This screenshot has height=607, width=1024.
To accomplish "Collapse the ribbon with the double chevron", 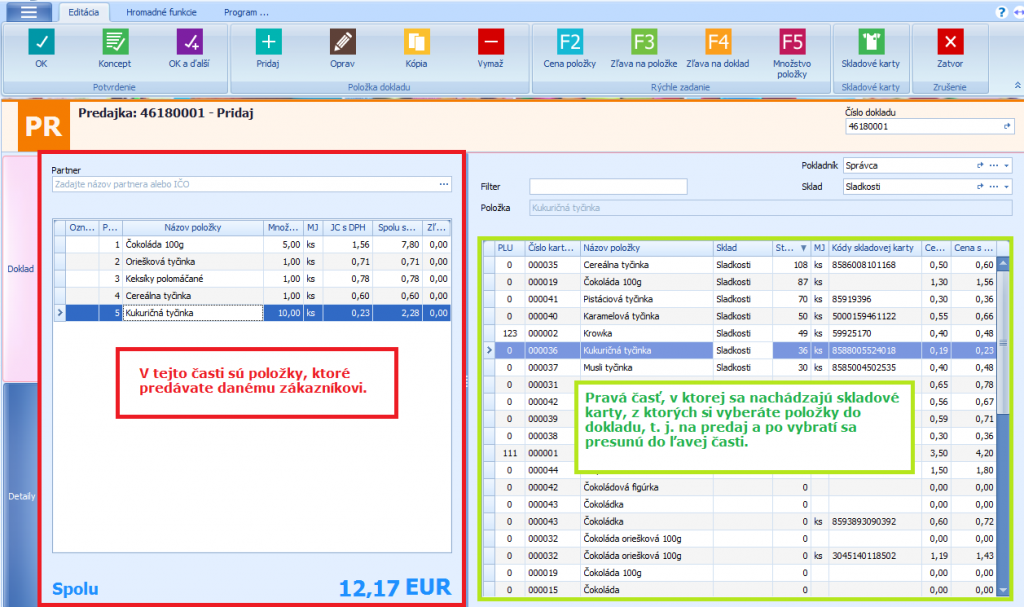I will [1017, 86].
